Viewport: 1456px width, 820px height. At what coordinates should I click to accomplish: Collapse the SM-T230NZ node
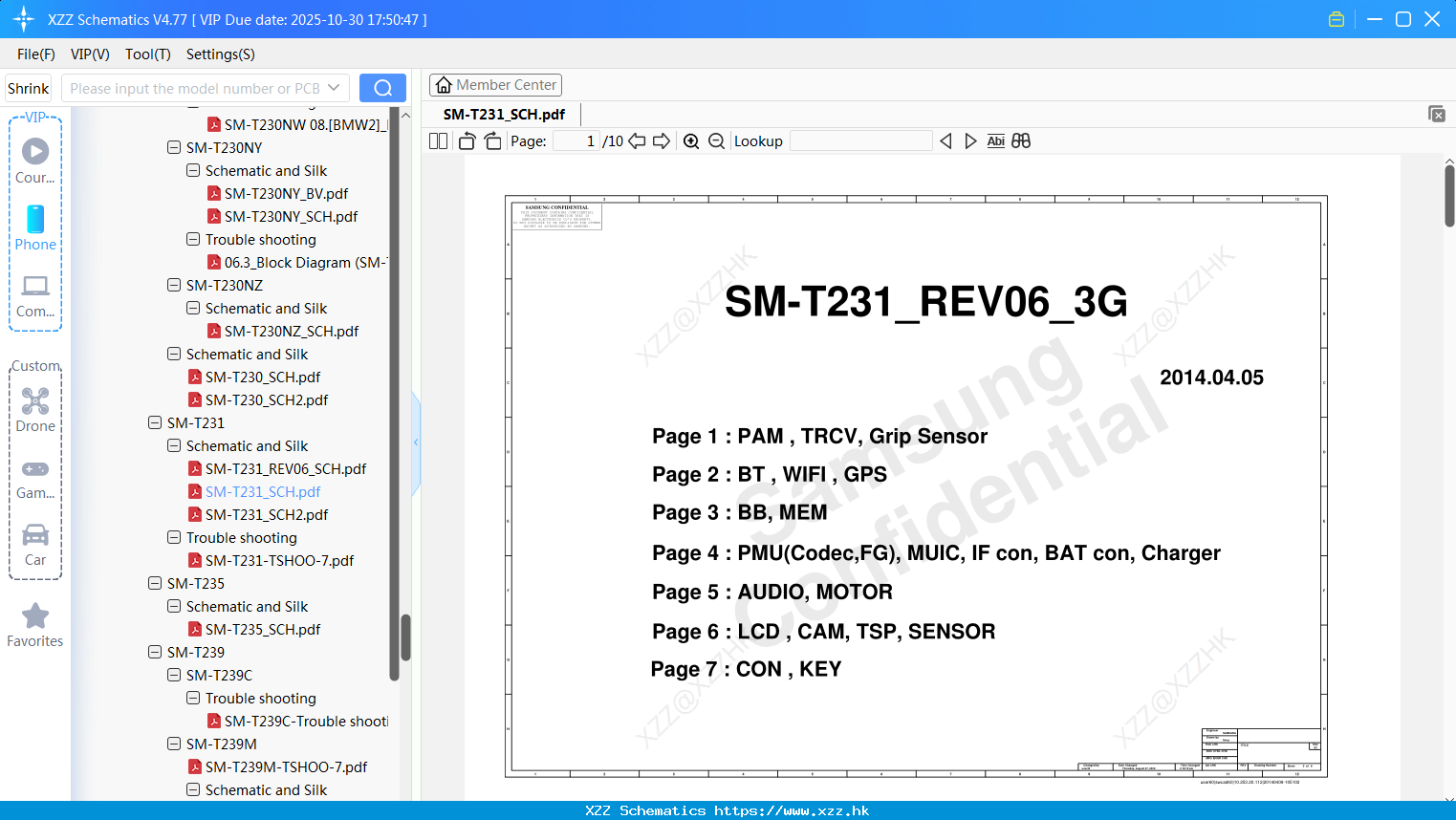[174, 285]
